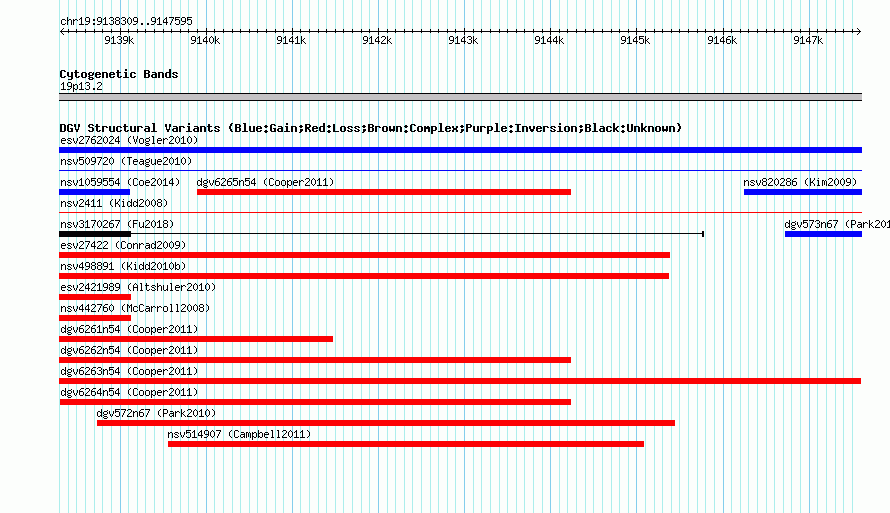Select the red dgv6261n54 loss bar
This screenshot has width=890, height=513.
[x=196, y=339]
